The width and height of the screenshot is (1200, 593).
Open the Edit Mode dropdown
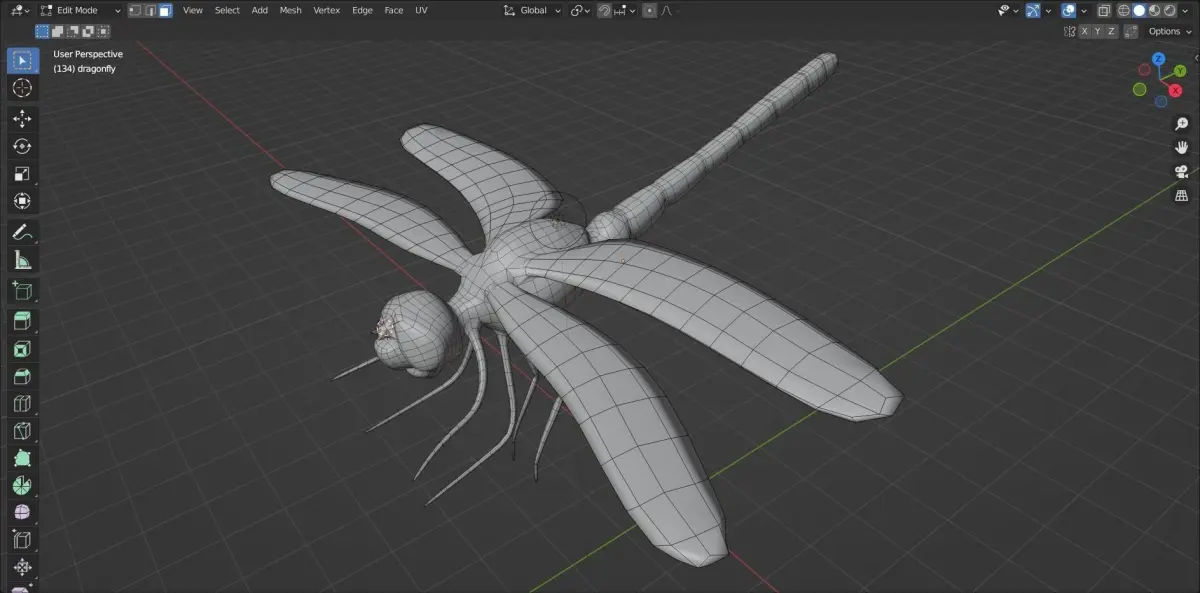pyautogui.click(x=80, y=10)
